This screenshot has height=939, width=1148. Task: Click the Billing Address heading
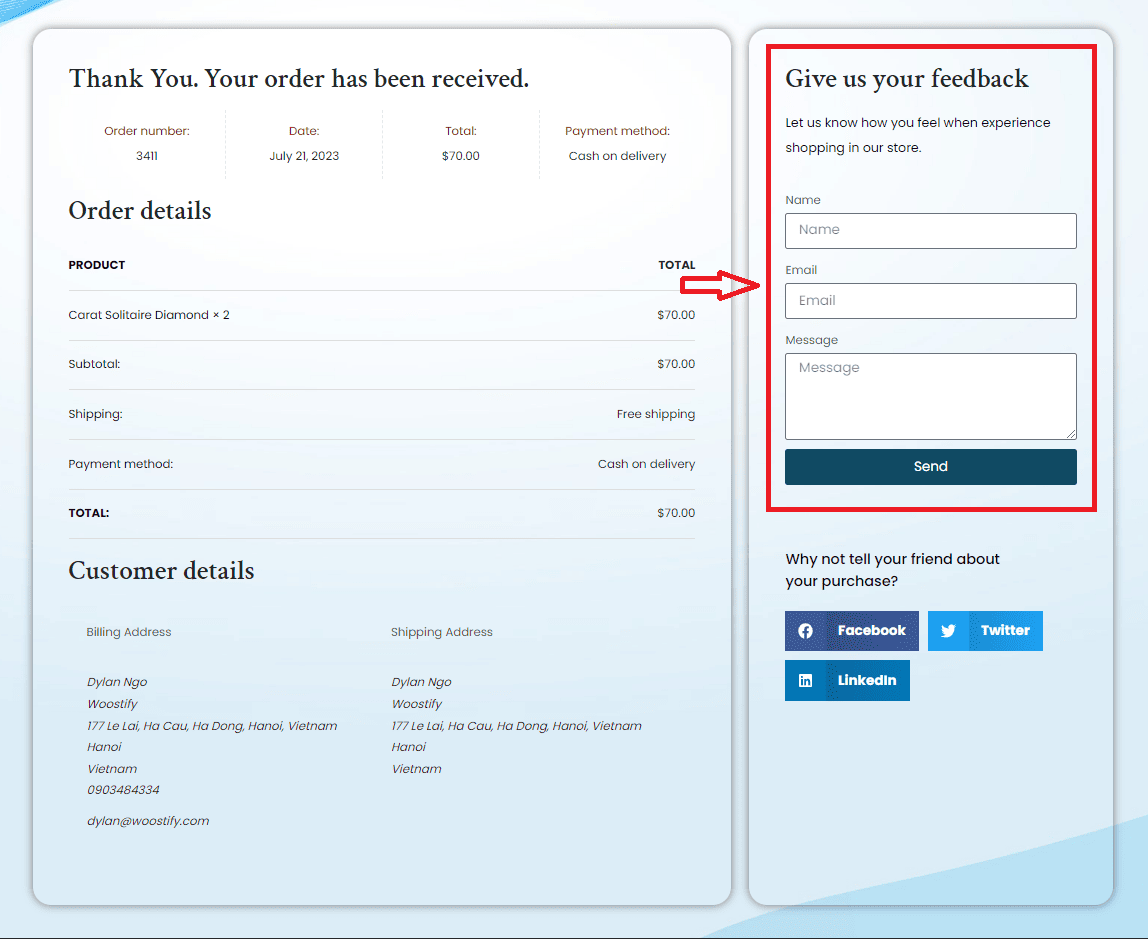click(129, 632)
